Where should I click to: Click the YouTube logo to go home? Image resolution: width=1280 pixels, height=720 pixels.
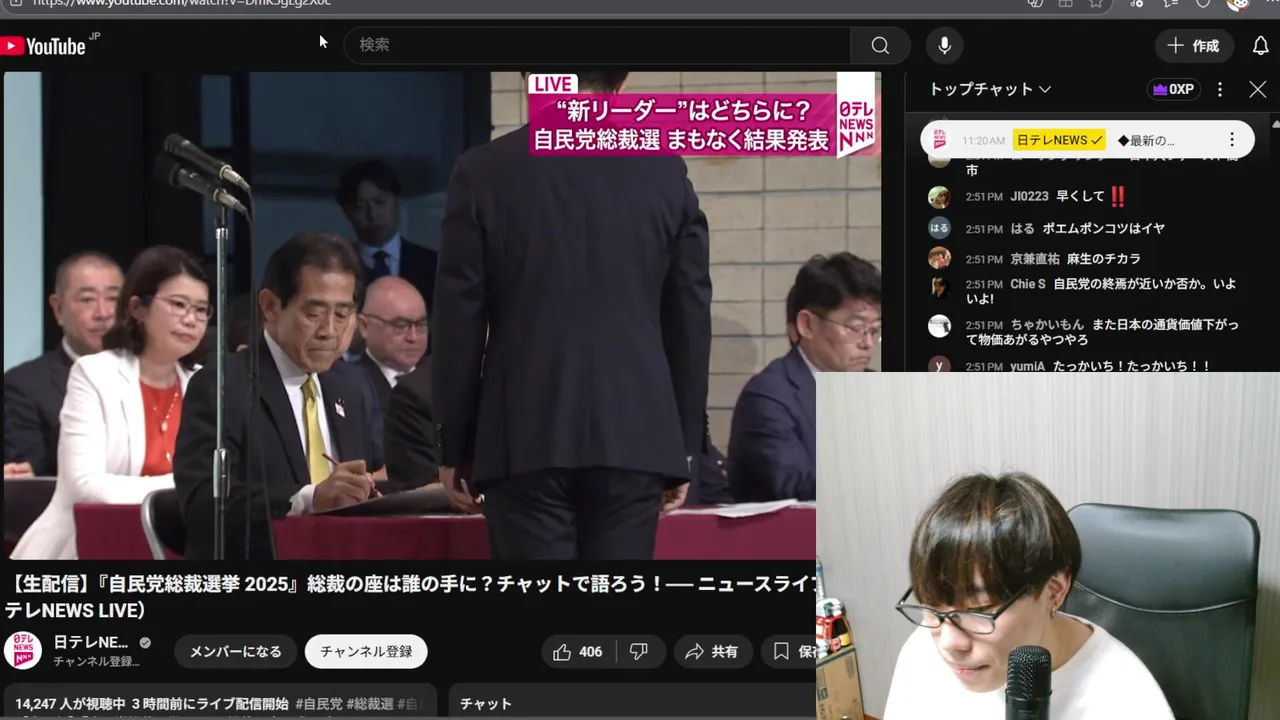[43, 46]
